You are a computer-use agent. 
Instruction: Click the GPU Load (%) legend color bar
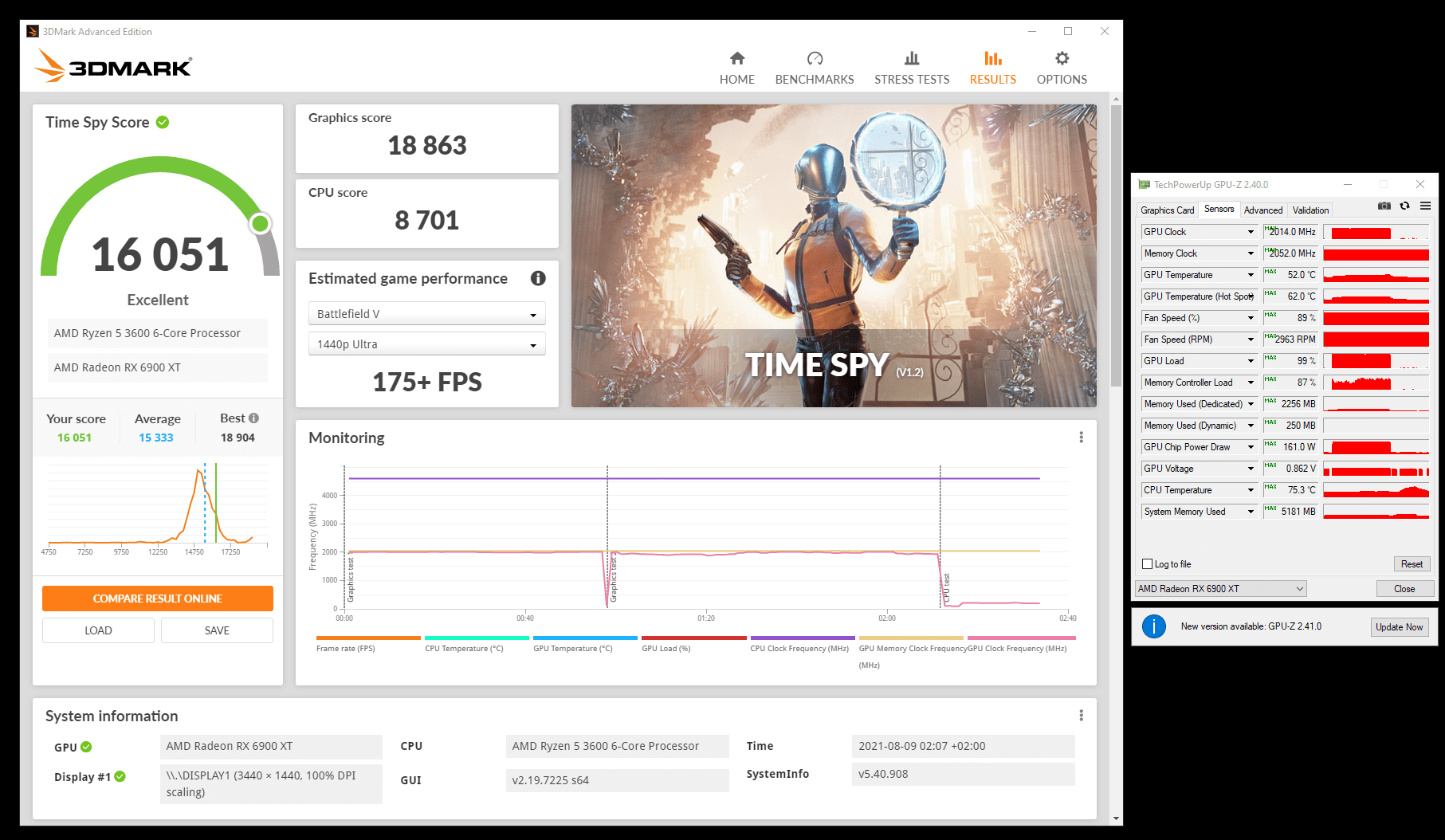pos(694,638)
